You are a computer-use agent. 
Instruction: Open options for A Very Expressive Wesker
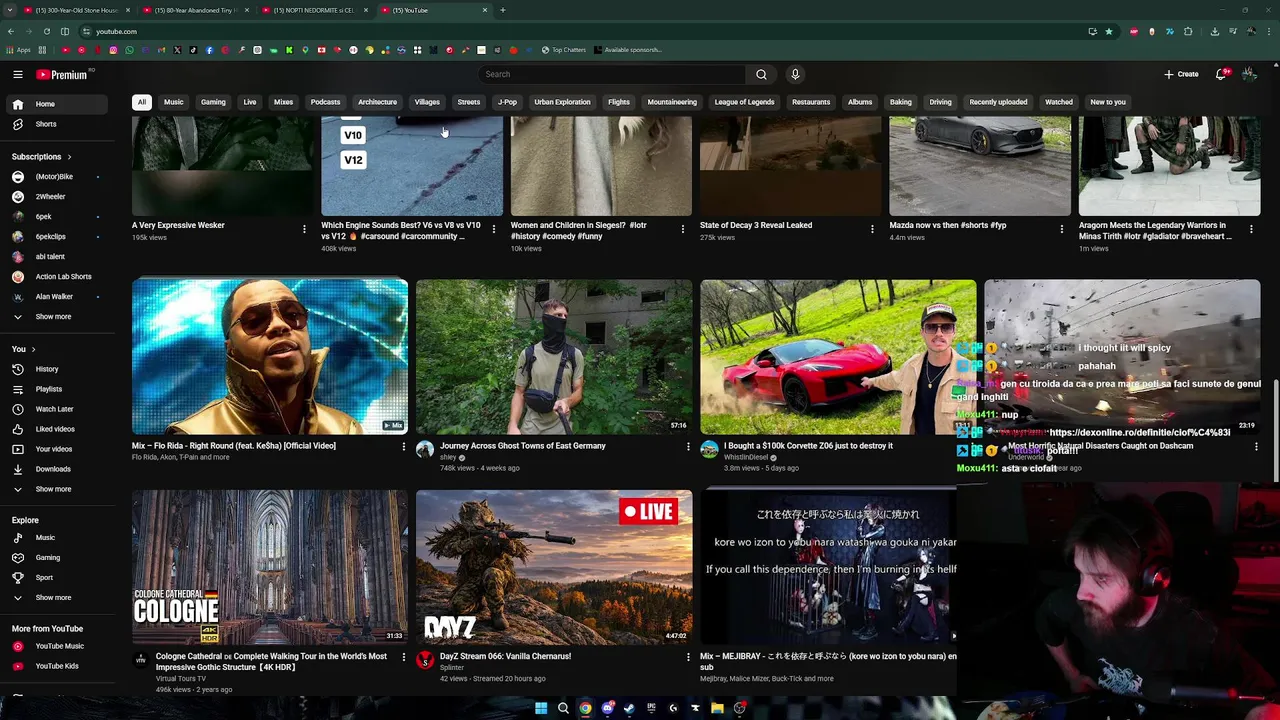point(304,229)
